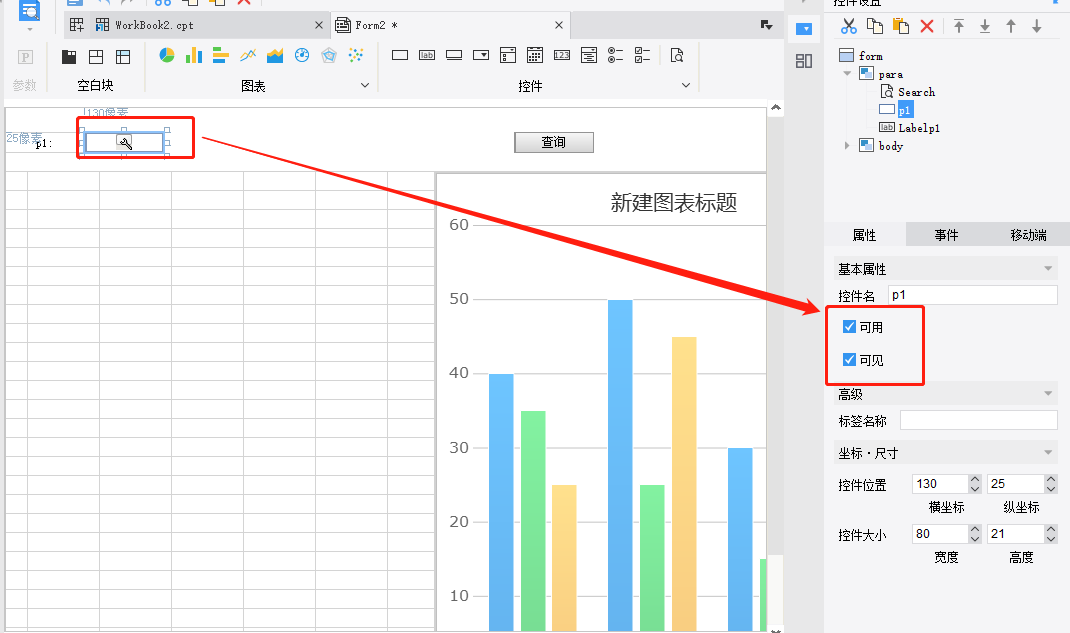
Task: Collapse the 基本属性 section
Action: (1048, 269)
